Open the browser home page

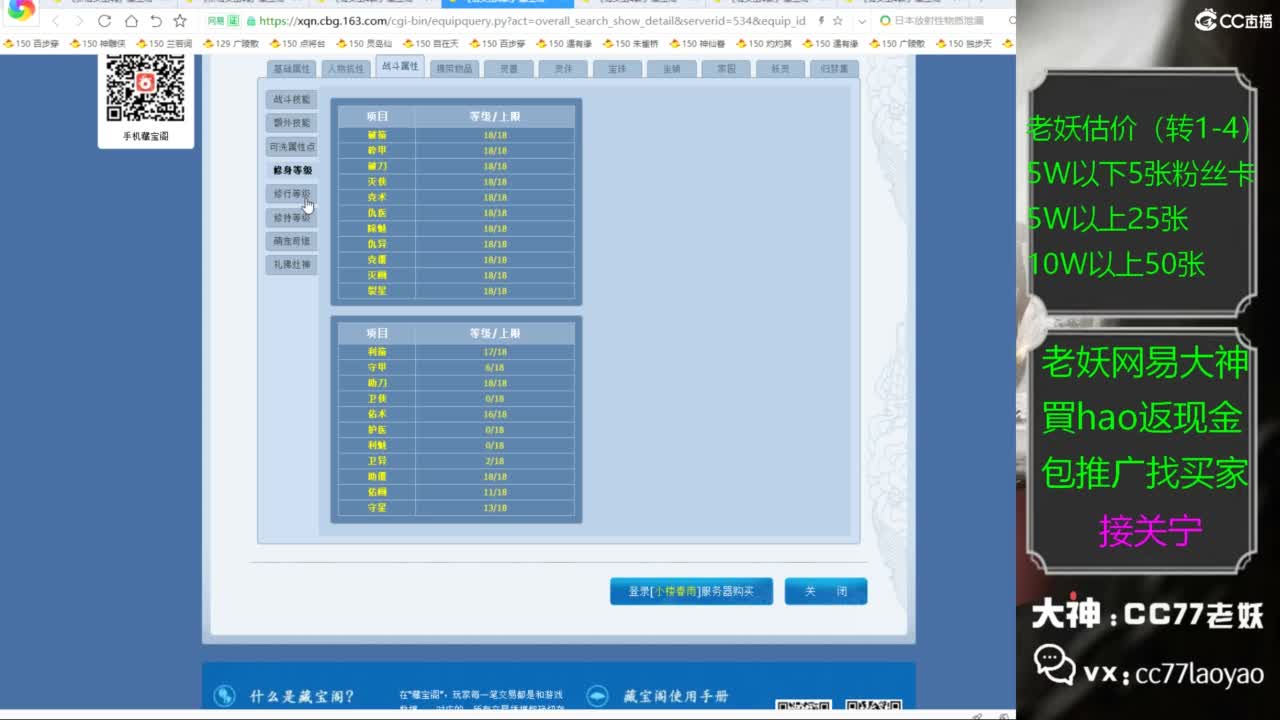[x=131, y=21]
